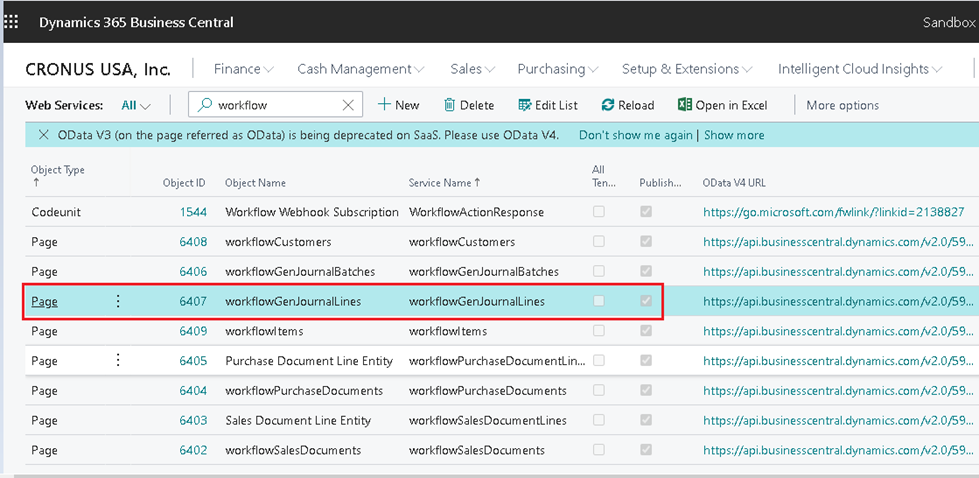
Task: Select Workflow Webhook Subscription object name
Action: pos(312,212)
